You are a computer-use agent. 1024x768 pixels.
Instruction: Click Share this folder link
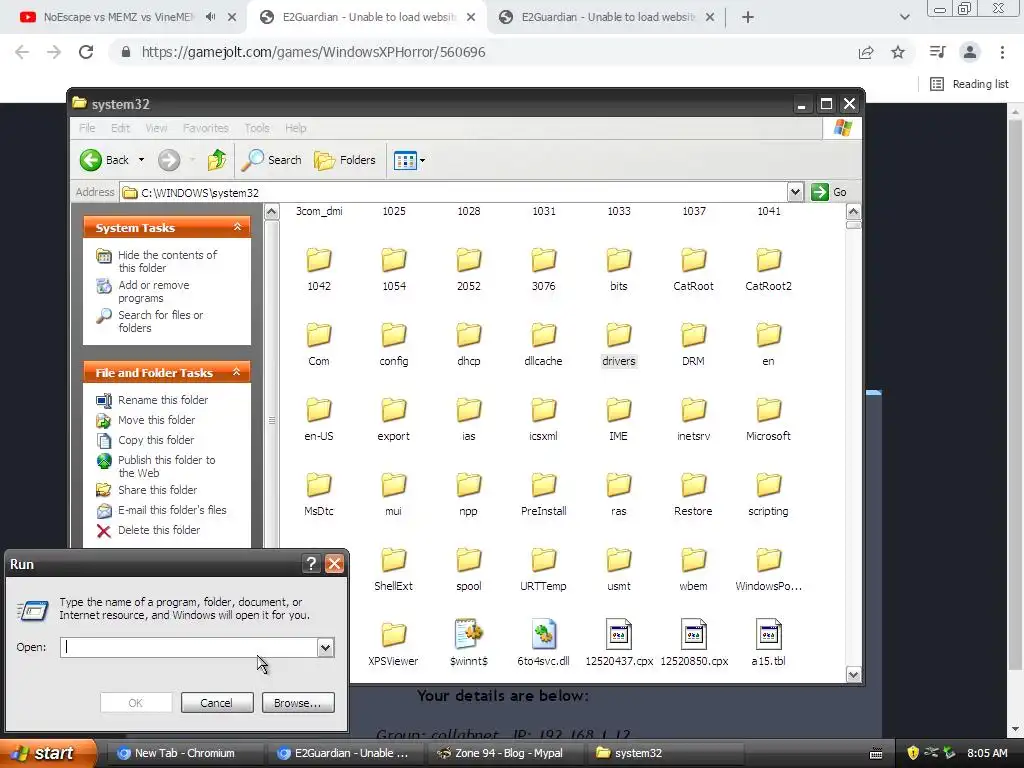(157, 490)
